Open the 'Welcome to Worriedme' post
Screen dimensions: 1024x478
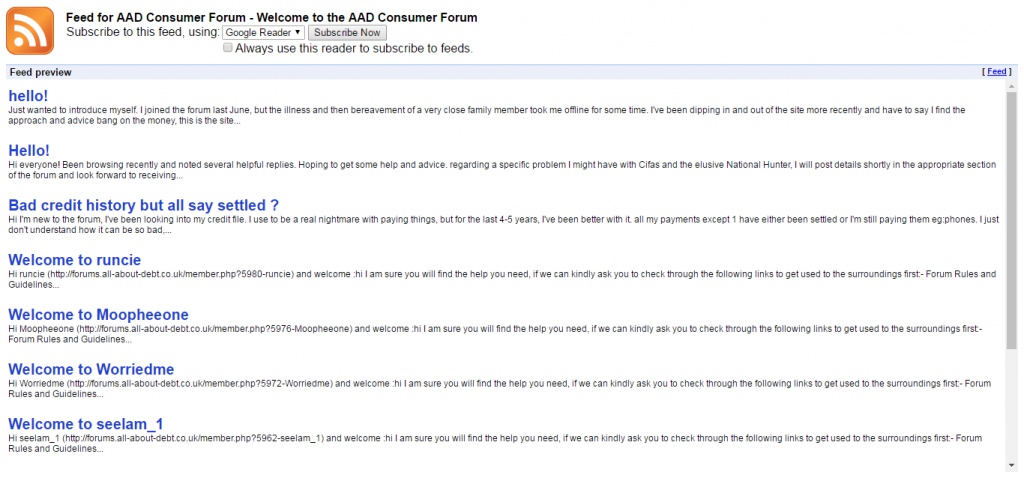click(x=91, y=369)
